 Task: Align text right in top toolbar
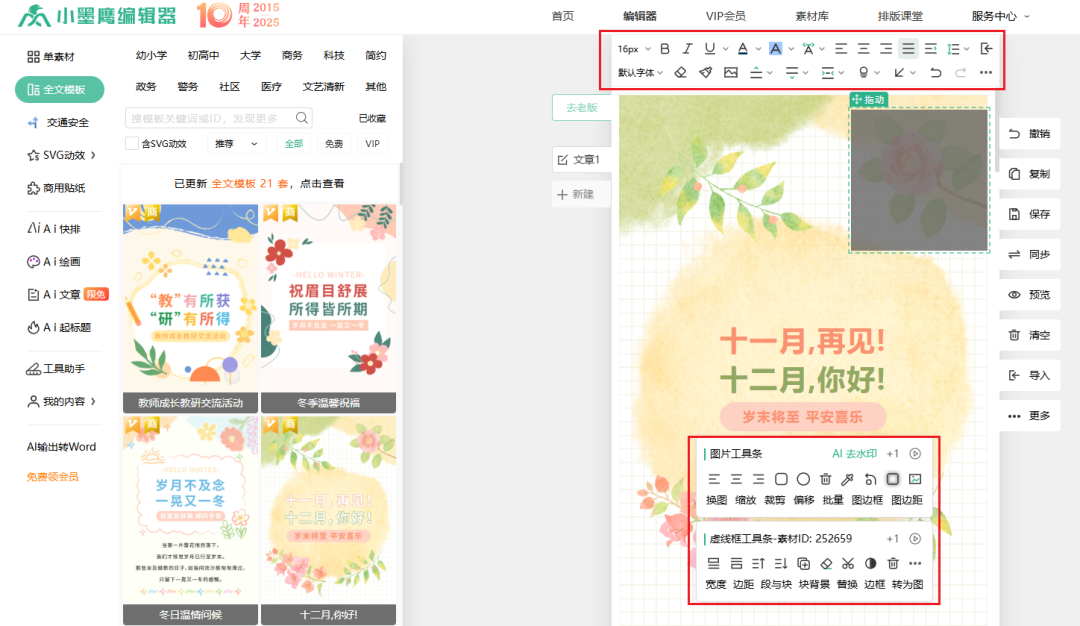[x=886, y=49]
